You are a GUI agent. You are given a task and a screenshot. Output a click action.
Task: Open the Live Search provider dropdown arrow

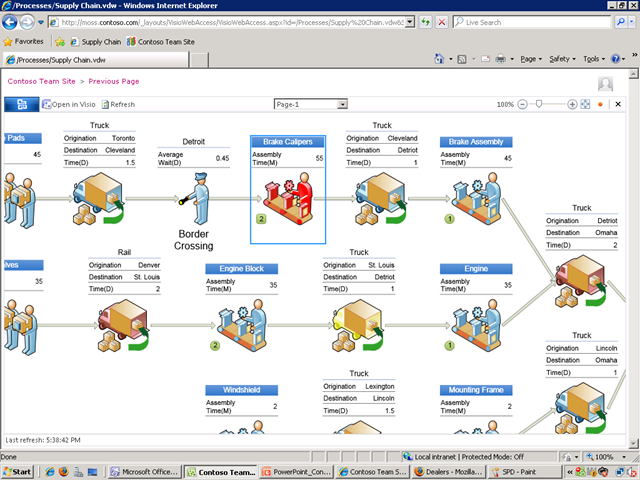click(632, 22)
